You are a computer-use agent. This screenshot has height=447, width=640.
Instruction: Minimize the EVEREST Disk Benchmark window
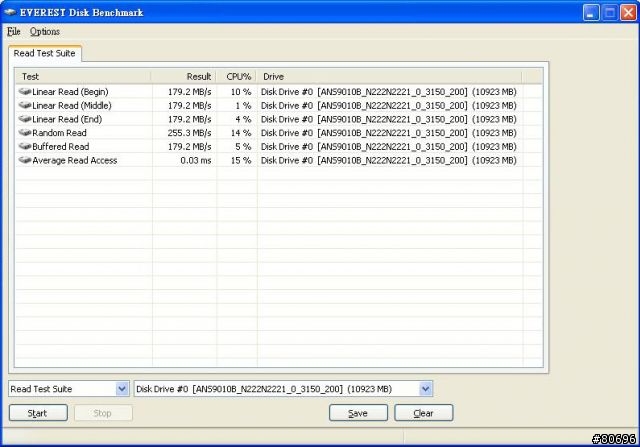tap(591, 12)
